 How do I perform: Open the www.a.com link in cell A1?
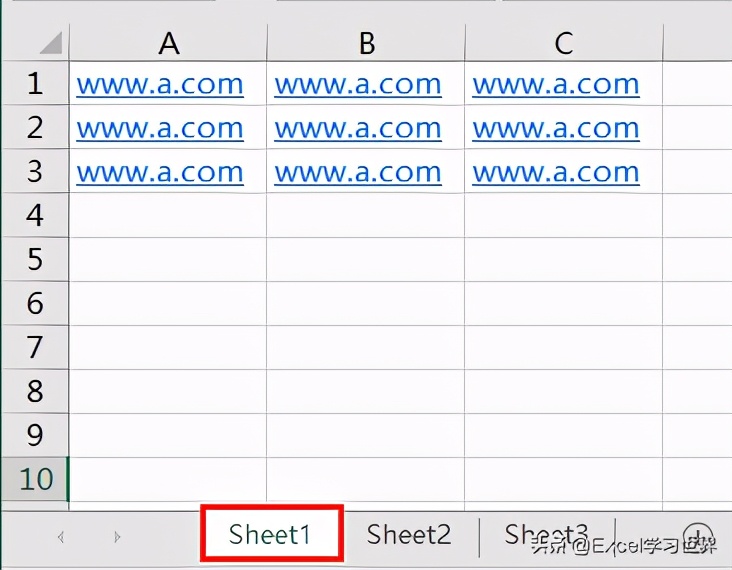click(x=159, y=85)
